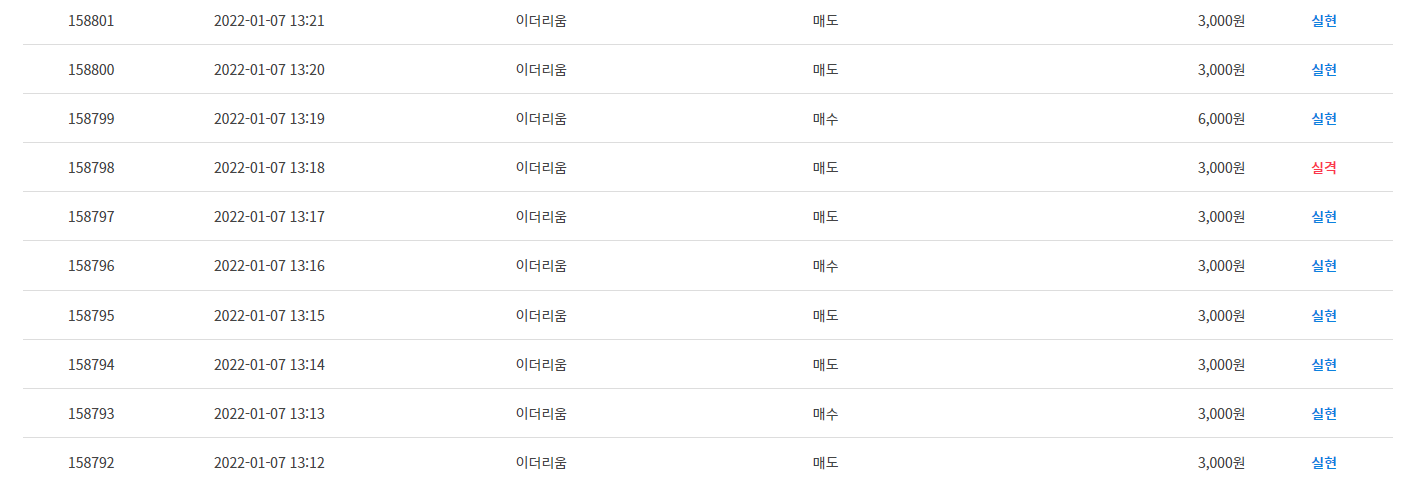Click the order number 158798
1405x483 pixels.
click(91, 168)
